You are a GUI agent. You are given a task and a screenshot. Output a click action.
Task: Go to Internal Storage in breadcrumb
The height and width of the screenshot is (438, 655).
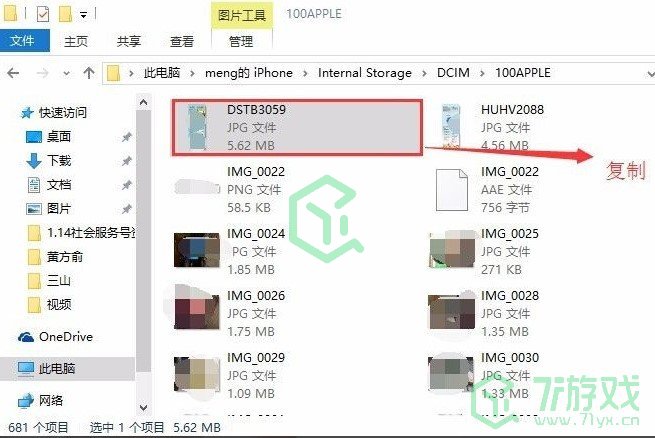365,73
